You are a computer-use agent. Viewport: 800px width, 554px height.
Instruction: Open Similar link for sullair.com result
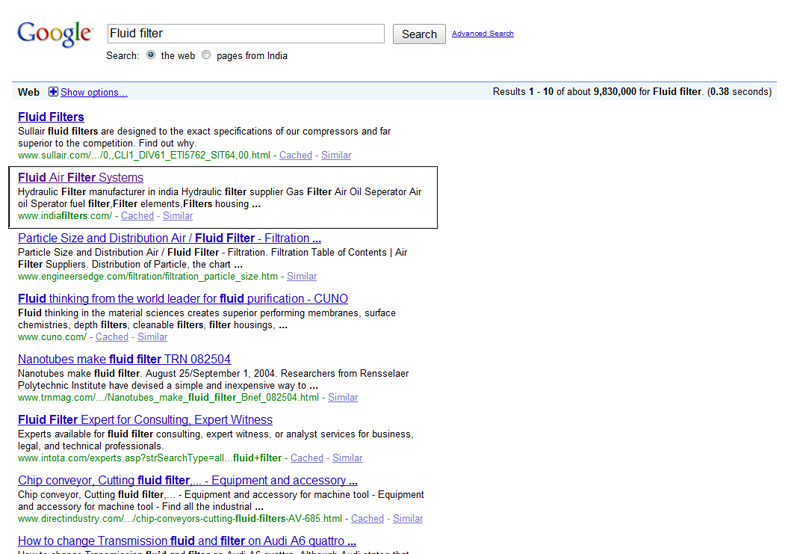[x=336, y=155]
